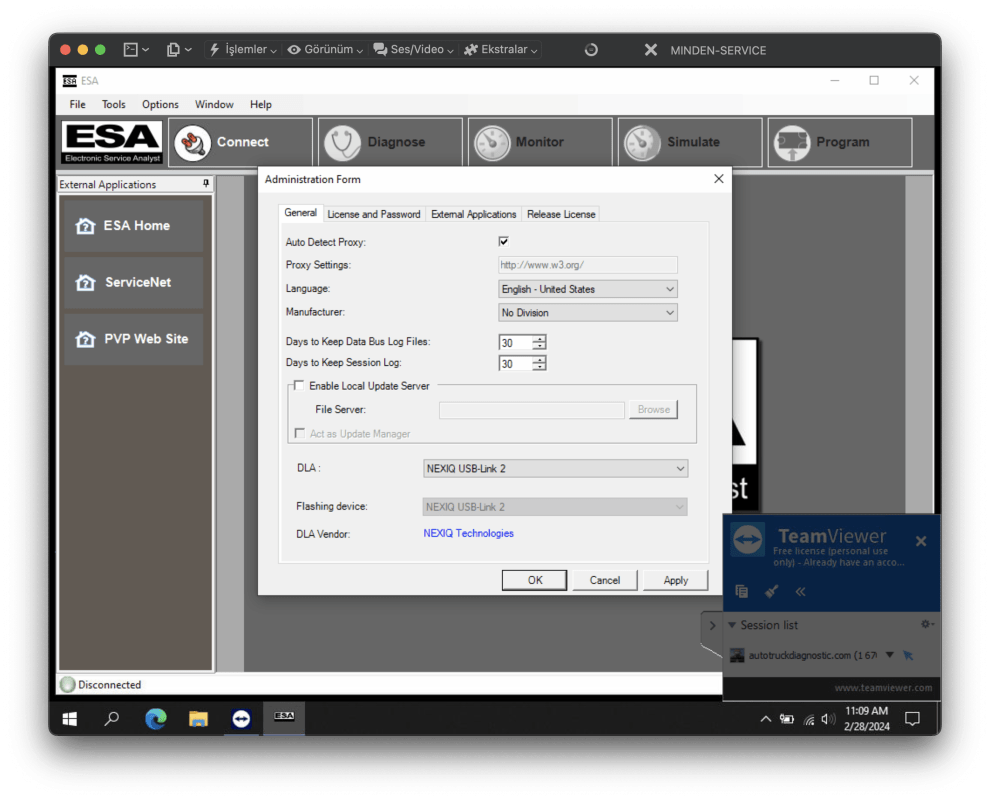Switch to Release License tab
This screenshot has width=990, height=800.
coord(561,215)
